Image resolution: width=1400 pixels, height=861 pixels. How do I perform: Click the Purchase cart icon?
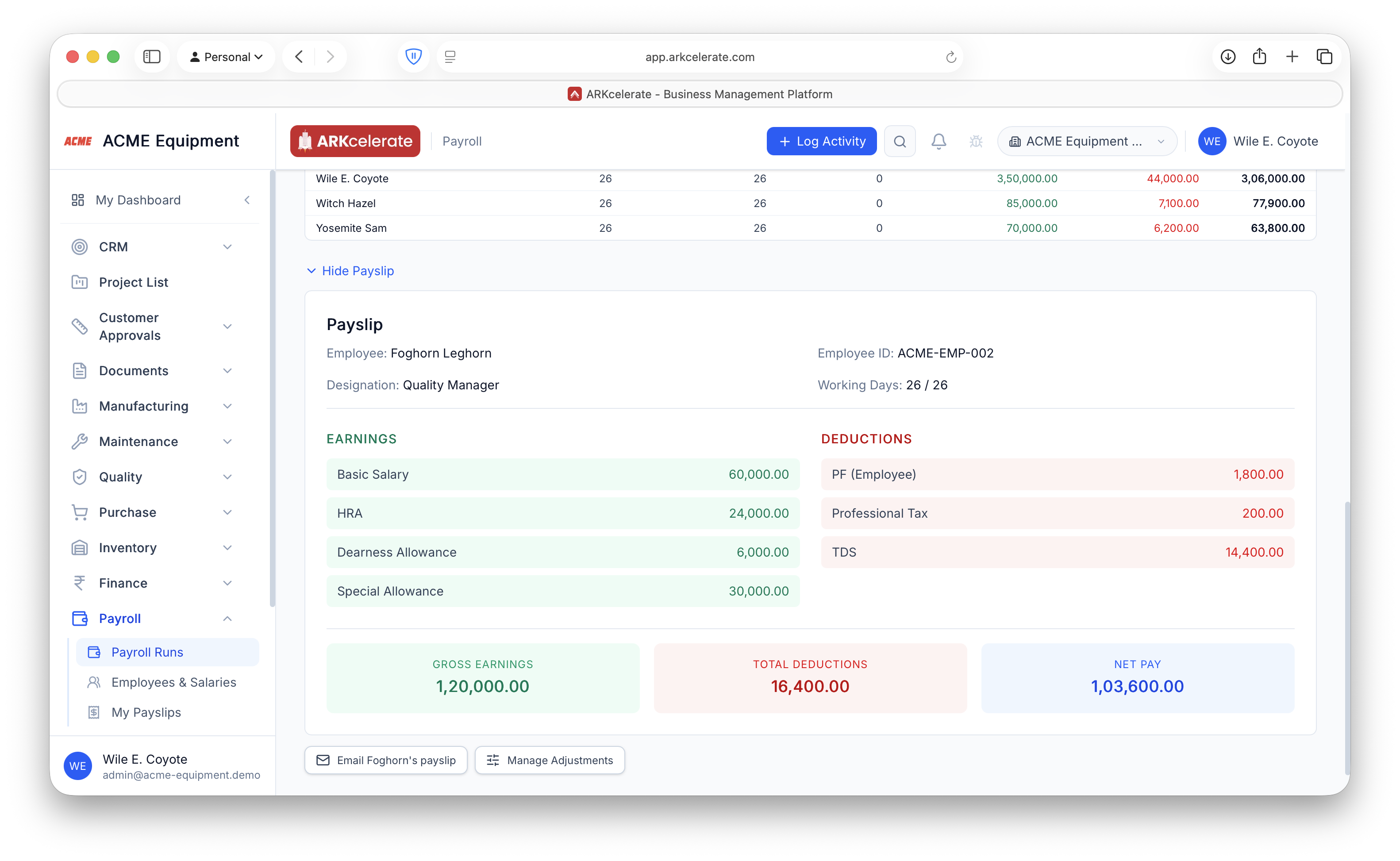tap(80, 512)
